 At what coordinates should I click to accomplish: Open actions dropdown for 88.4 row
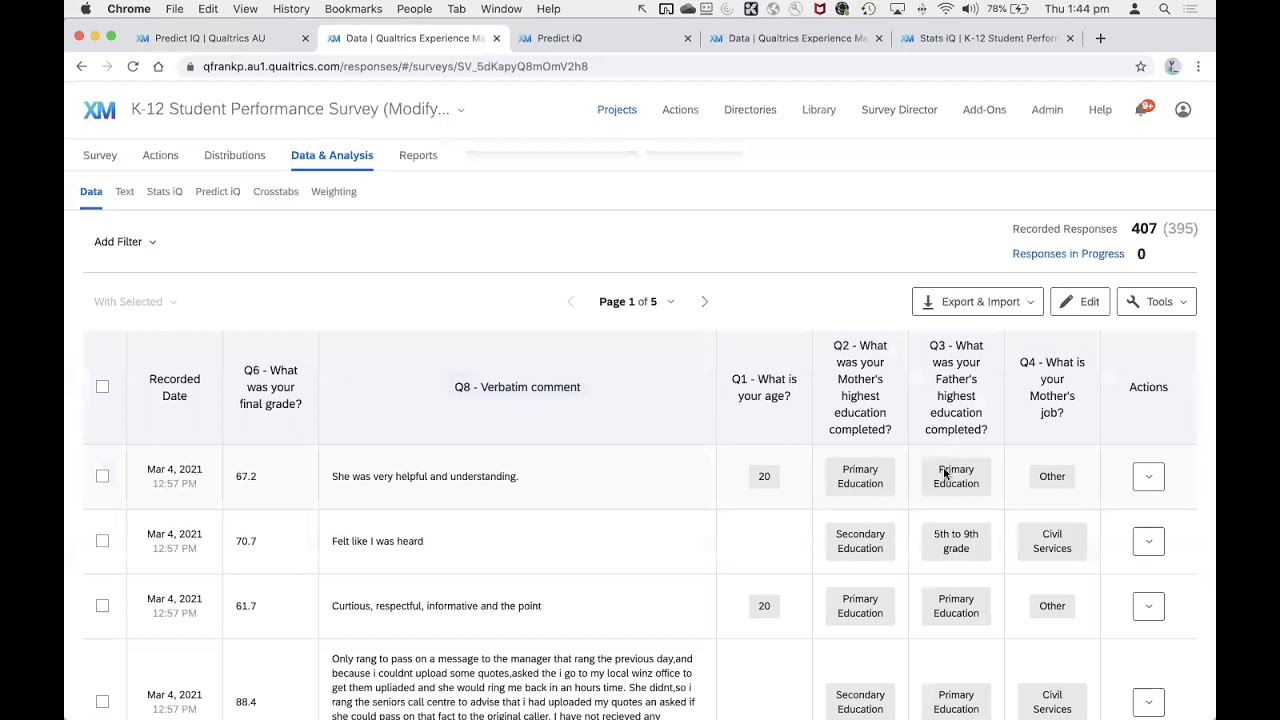coord(1148,702)
